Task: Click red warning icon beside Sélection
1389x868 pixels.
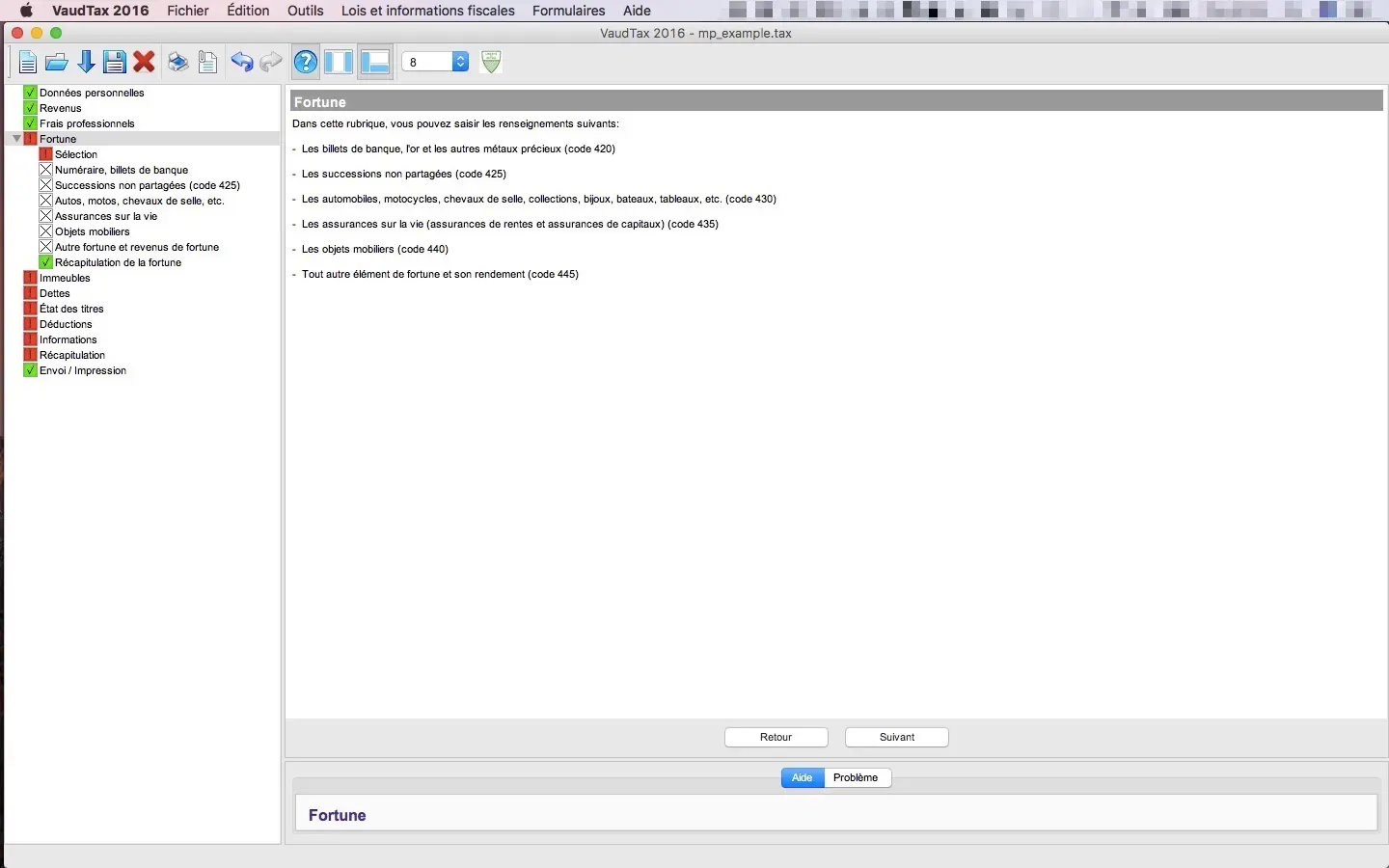Action: (45, 154)
